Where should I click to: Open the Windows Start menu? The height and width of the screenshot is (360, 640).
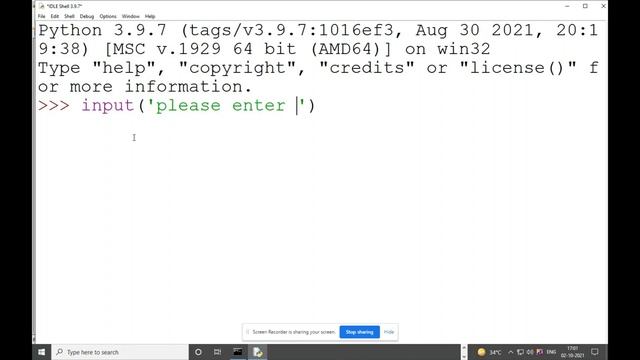[x=42, y=352]
